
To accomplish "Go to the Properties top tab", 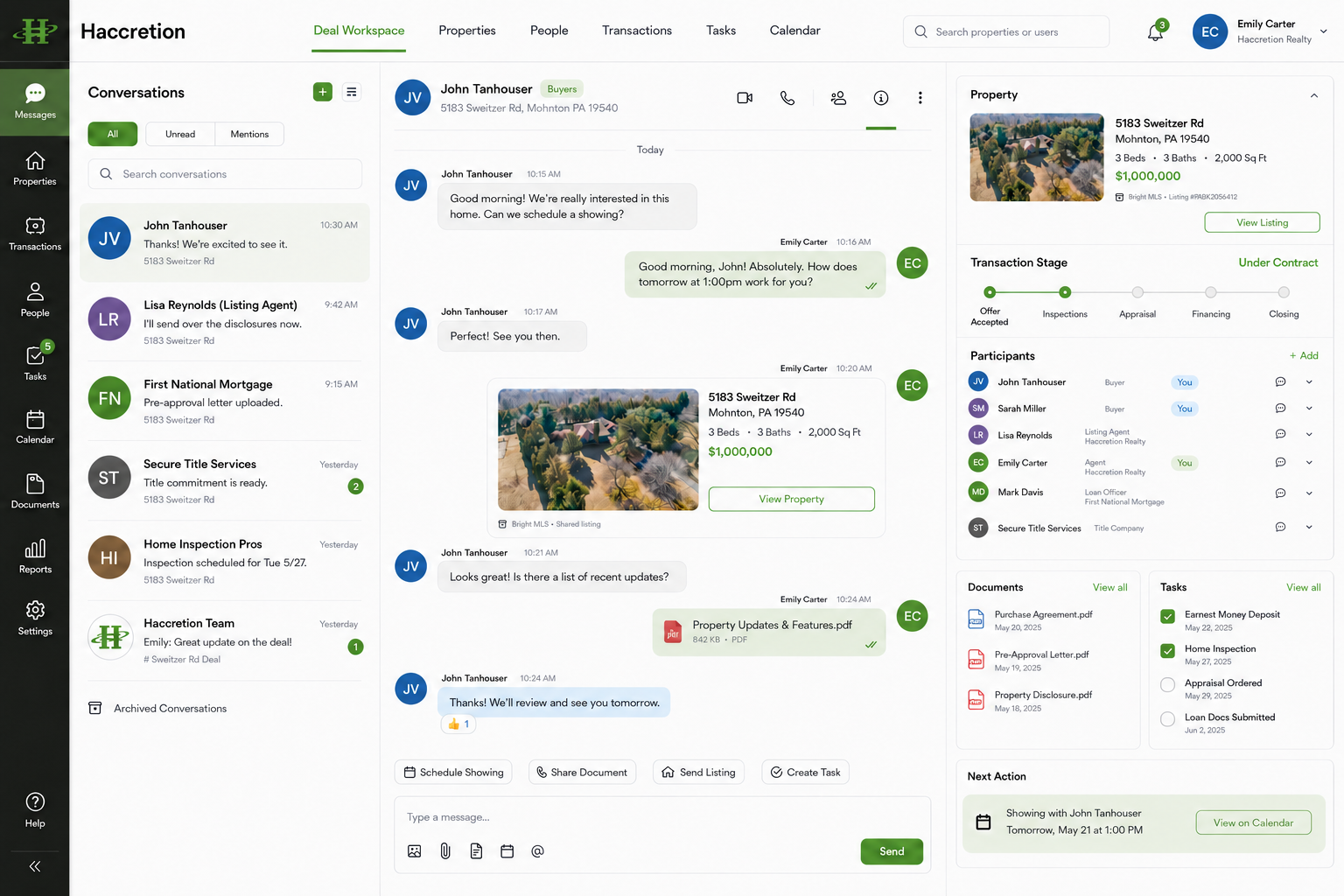I will [467, 31].
